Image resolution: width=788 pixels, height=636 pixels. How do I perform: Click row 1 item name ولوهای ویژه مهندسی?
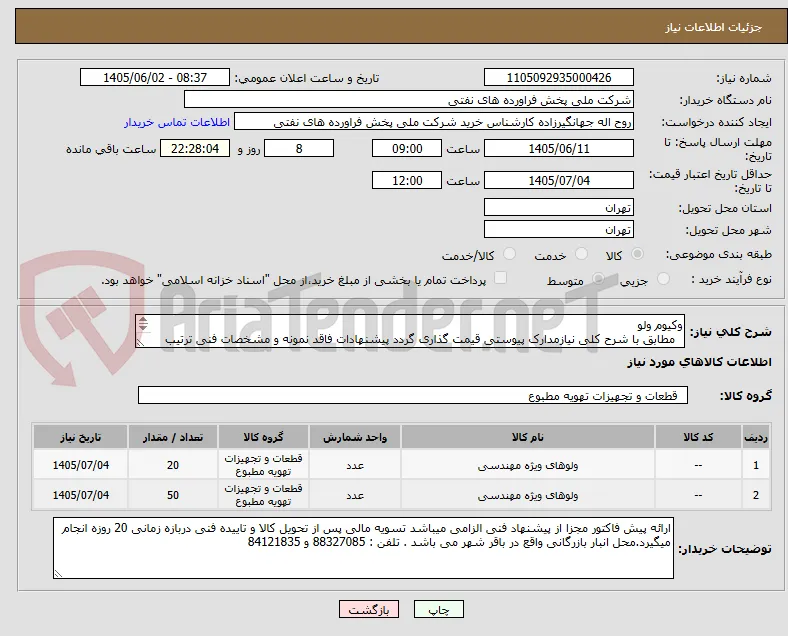tap(528, 465)
